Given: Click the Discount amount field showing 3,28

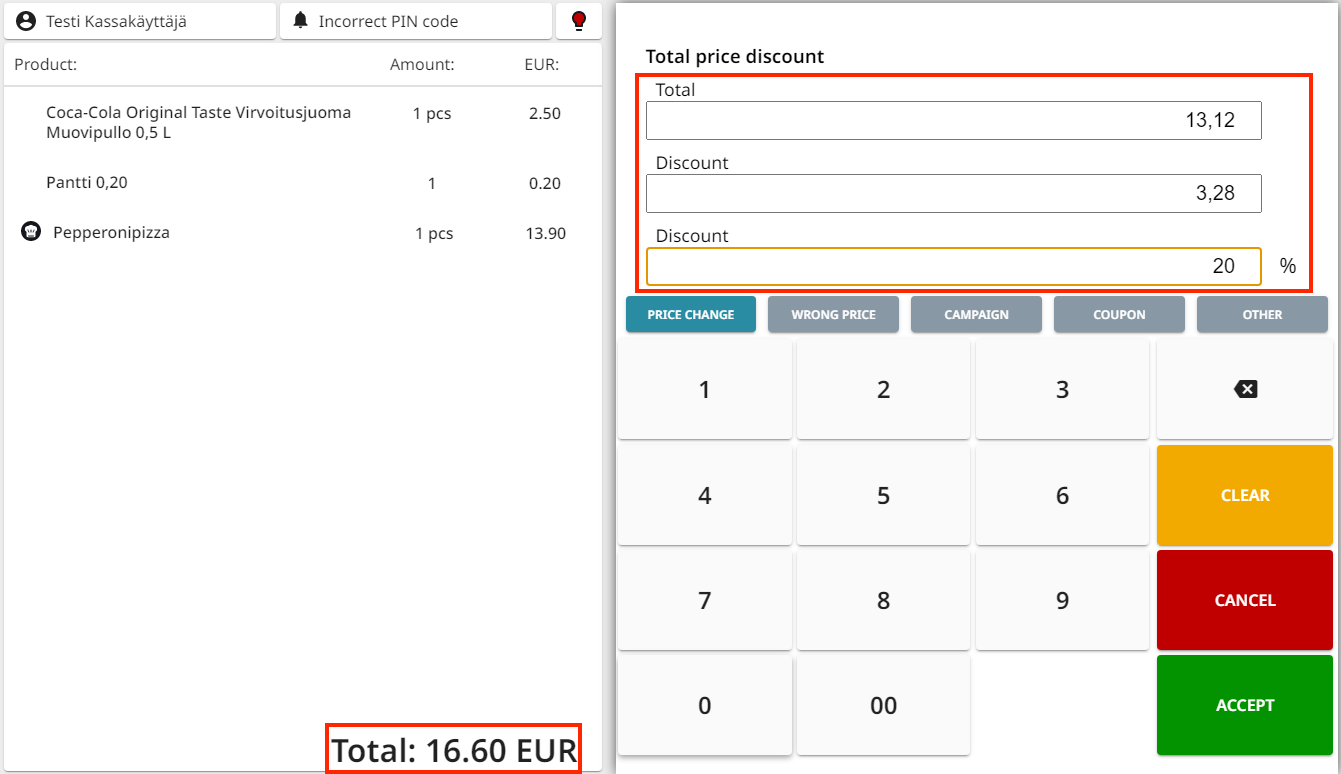Looking at the screenshot, I should (x=953, y=194).
